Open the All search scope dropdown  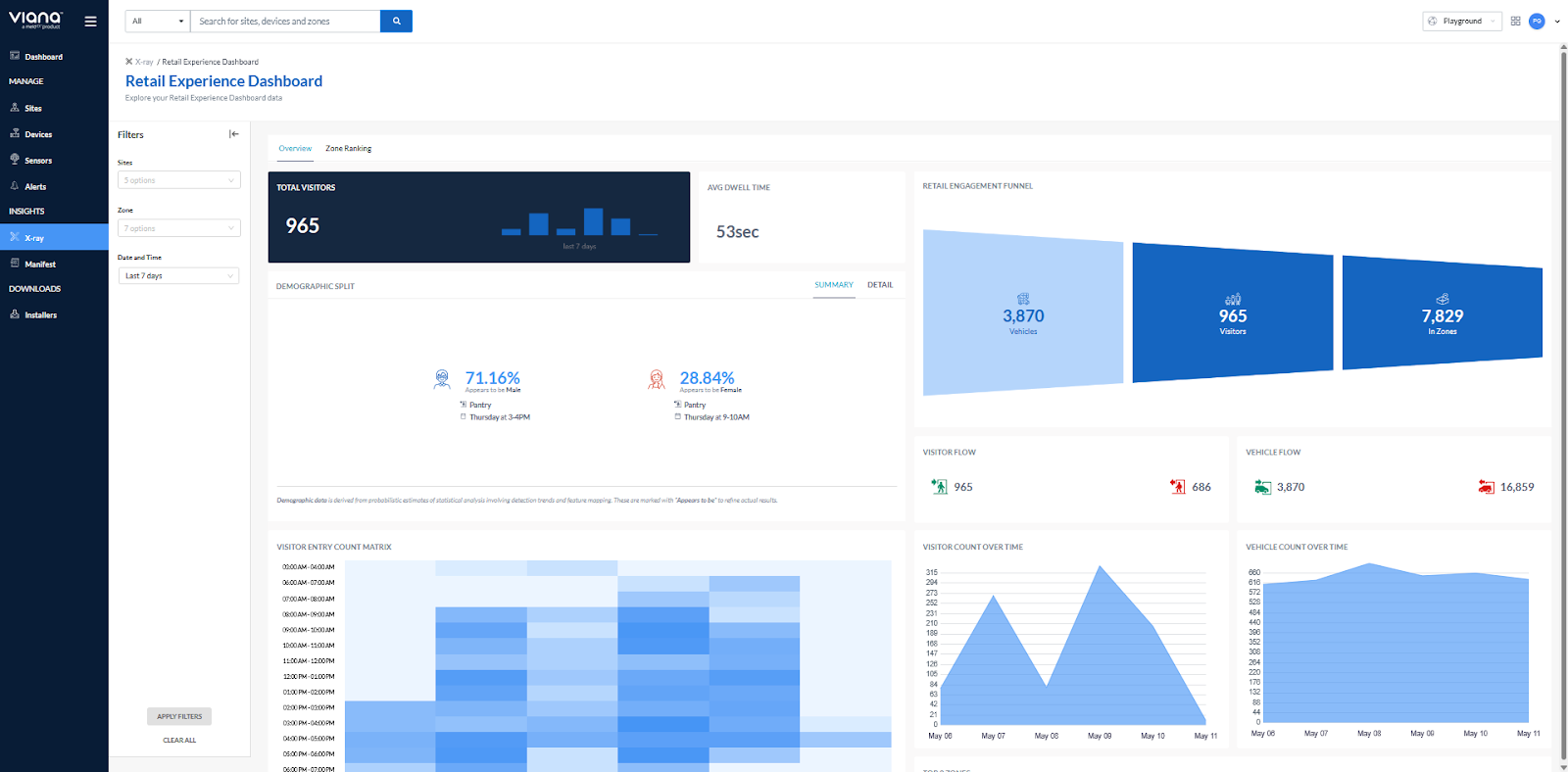(157, 21)
